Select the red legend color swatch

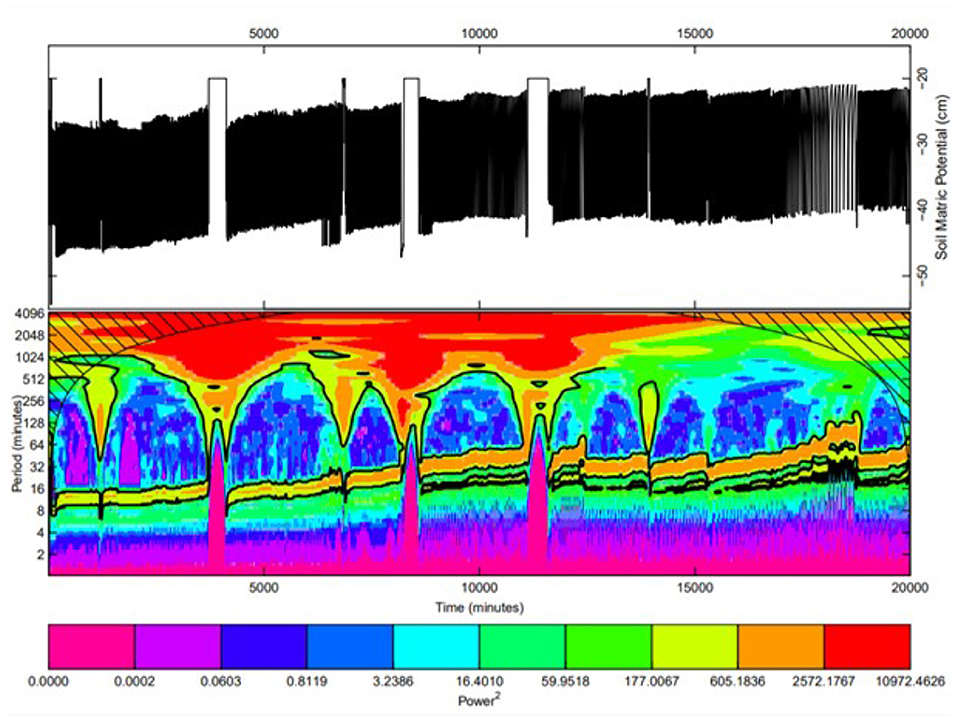[x=867, y=647]
